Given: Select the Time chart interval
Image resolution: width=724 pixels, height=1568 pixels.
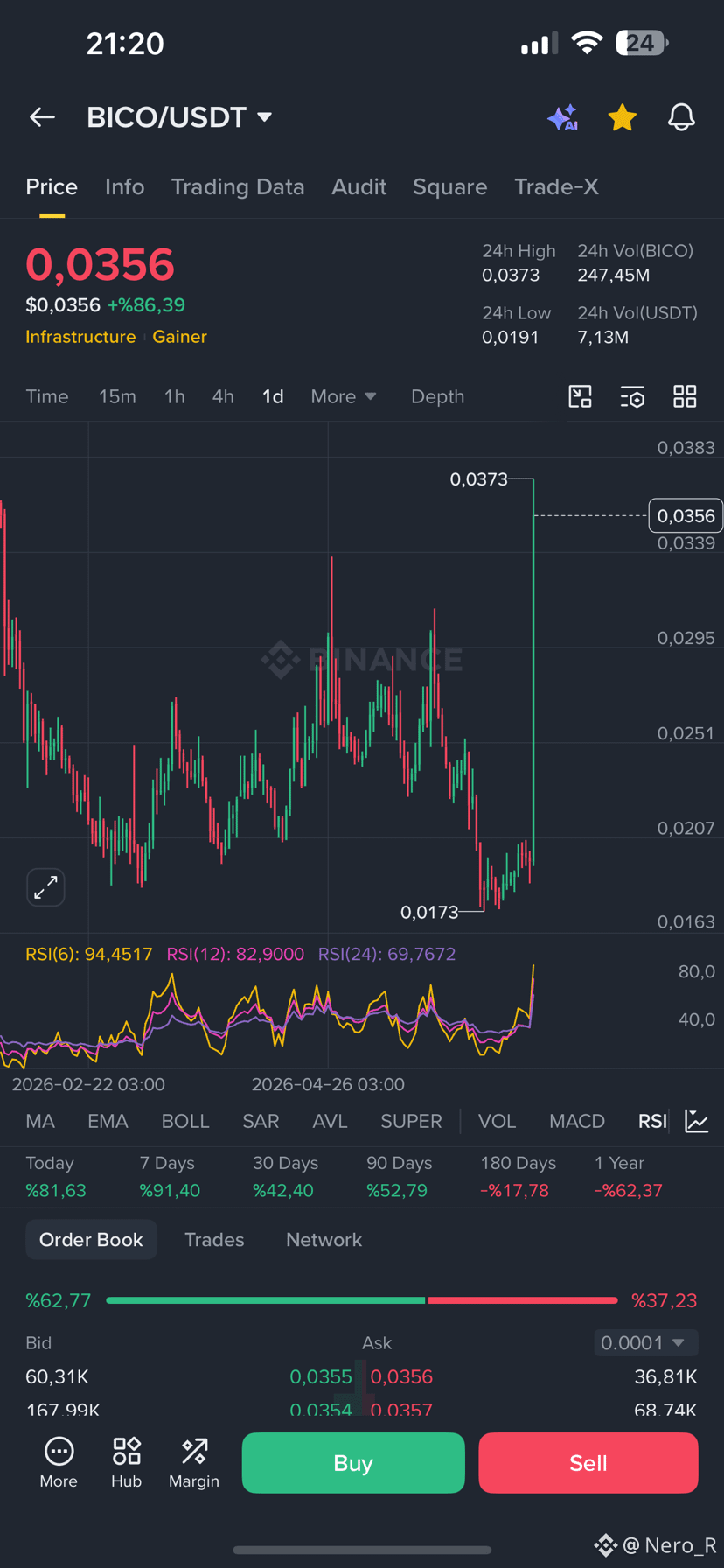Looking at the screenshot, I should point(47,396).
